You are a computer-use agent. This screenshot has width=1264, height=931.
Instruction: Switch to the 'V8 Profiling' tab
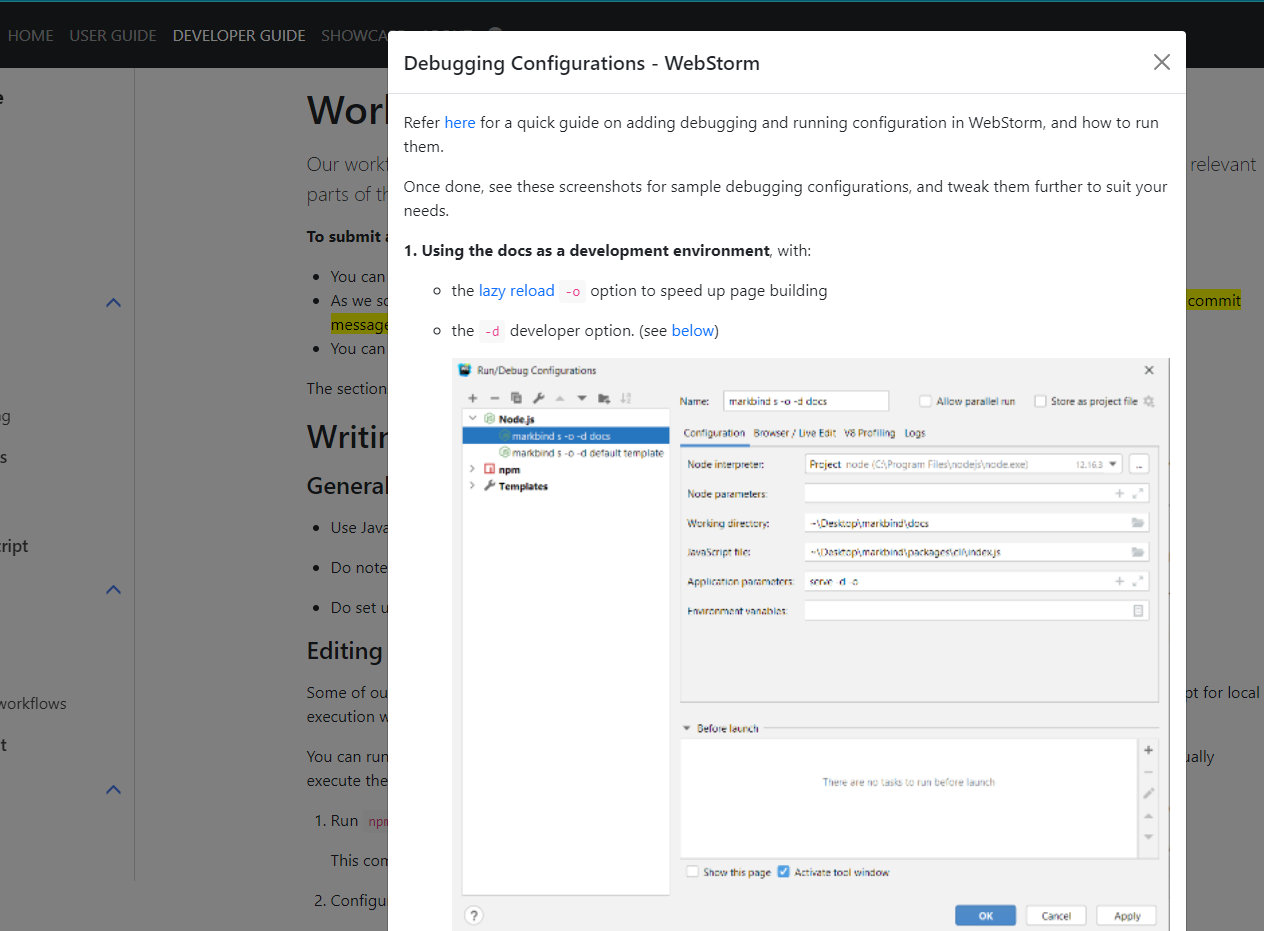(870, 433)
